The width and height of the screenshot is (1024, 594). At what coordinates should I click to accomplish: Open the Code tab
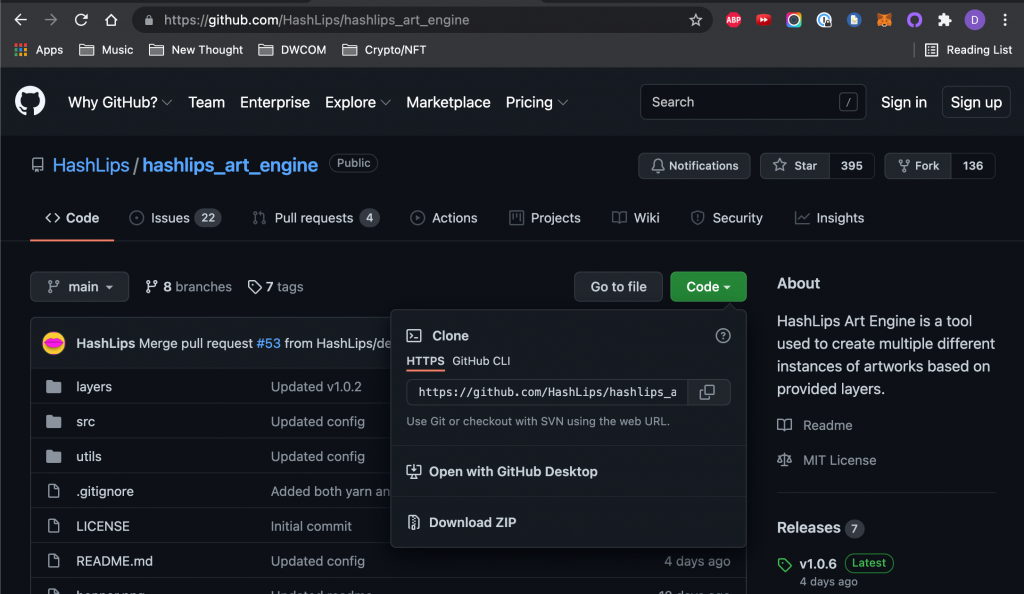click(72, 218)
